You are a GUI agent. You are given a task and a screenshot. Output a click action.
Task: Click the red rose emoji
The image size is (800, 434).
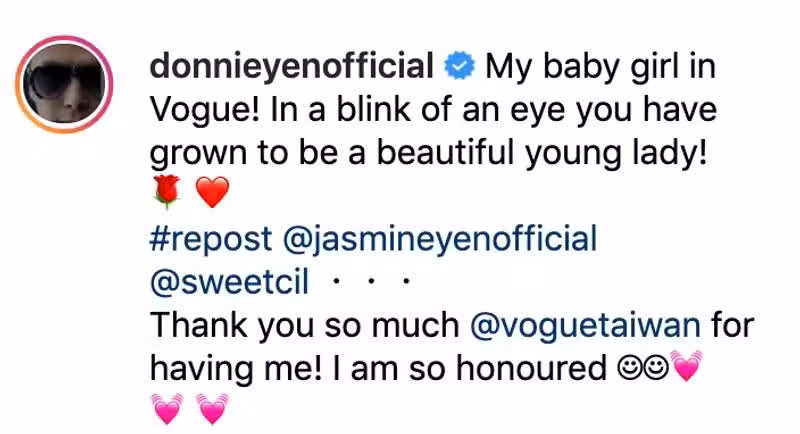point(167,192)
